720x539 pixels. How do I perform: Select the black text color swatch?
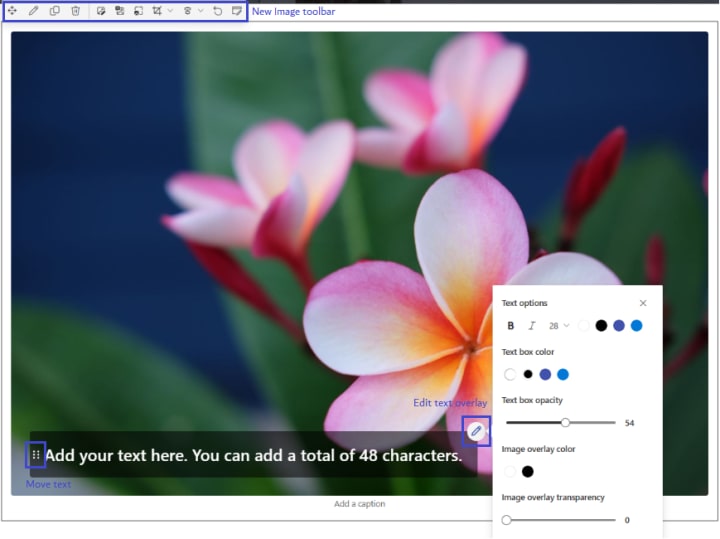tap(601, 326)
